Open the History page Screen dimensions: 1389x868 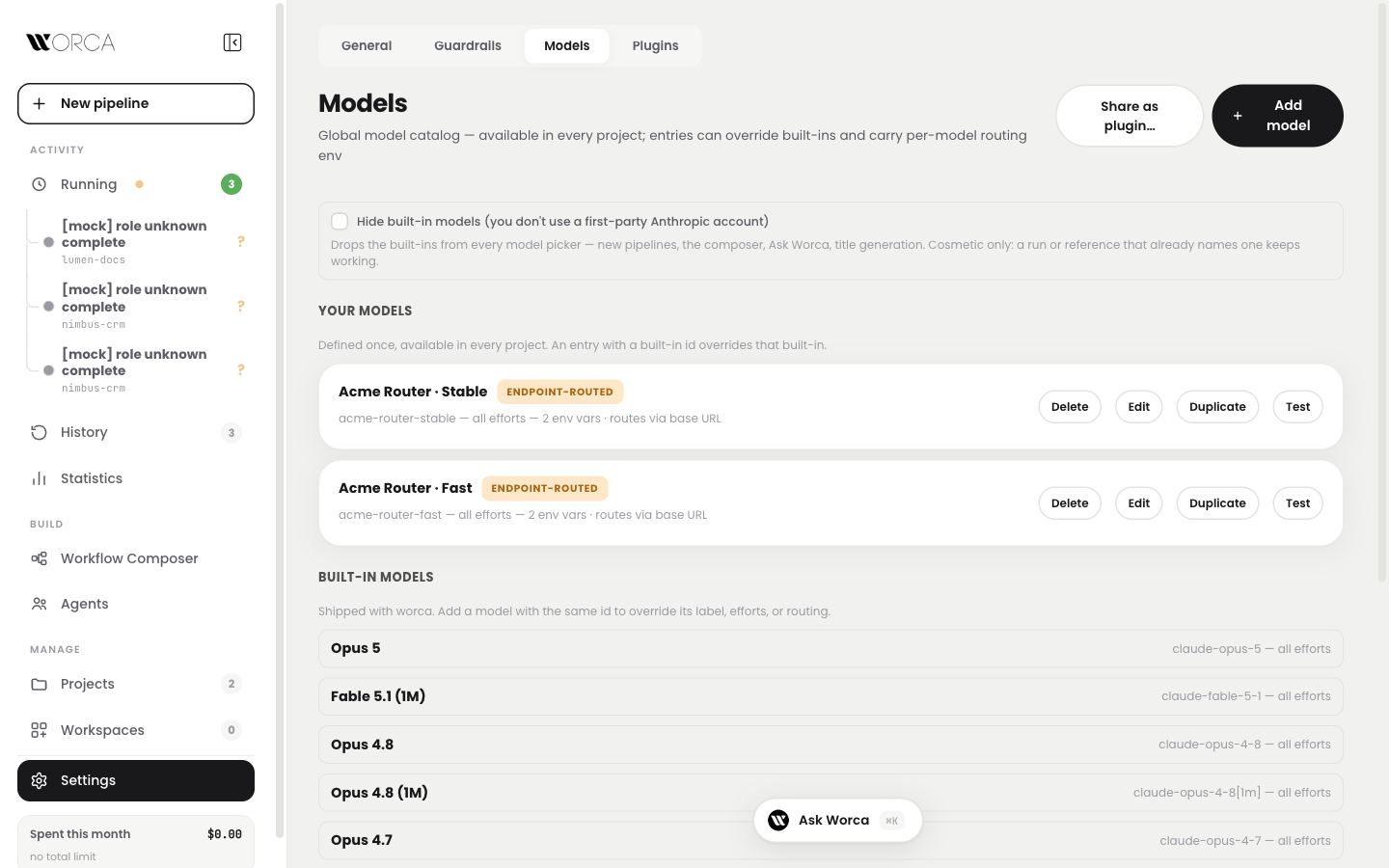tap(136, 432)
